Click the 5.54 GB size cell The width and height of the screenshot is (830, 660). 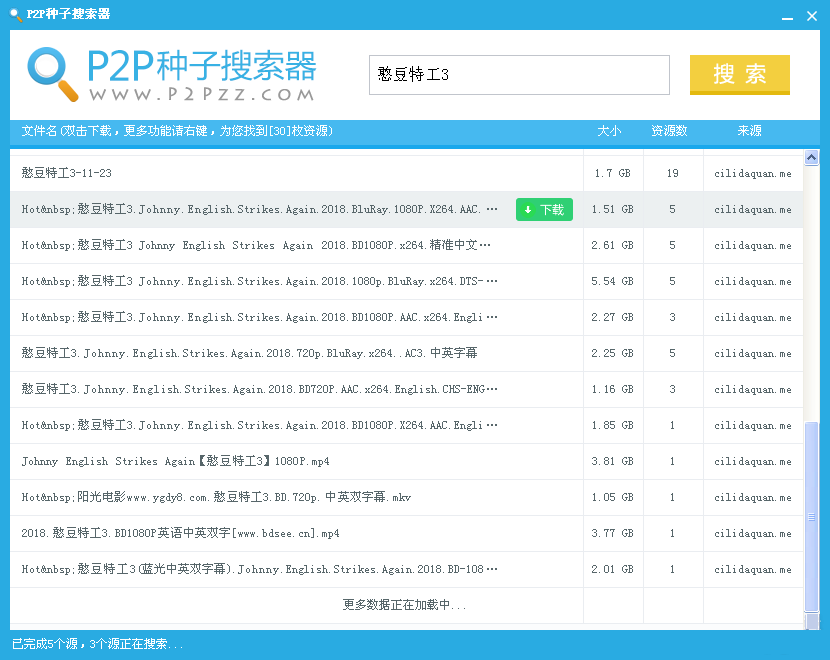tap(613, 282)
